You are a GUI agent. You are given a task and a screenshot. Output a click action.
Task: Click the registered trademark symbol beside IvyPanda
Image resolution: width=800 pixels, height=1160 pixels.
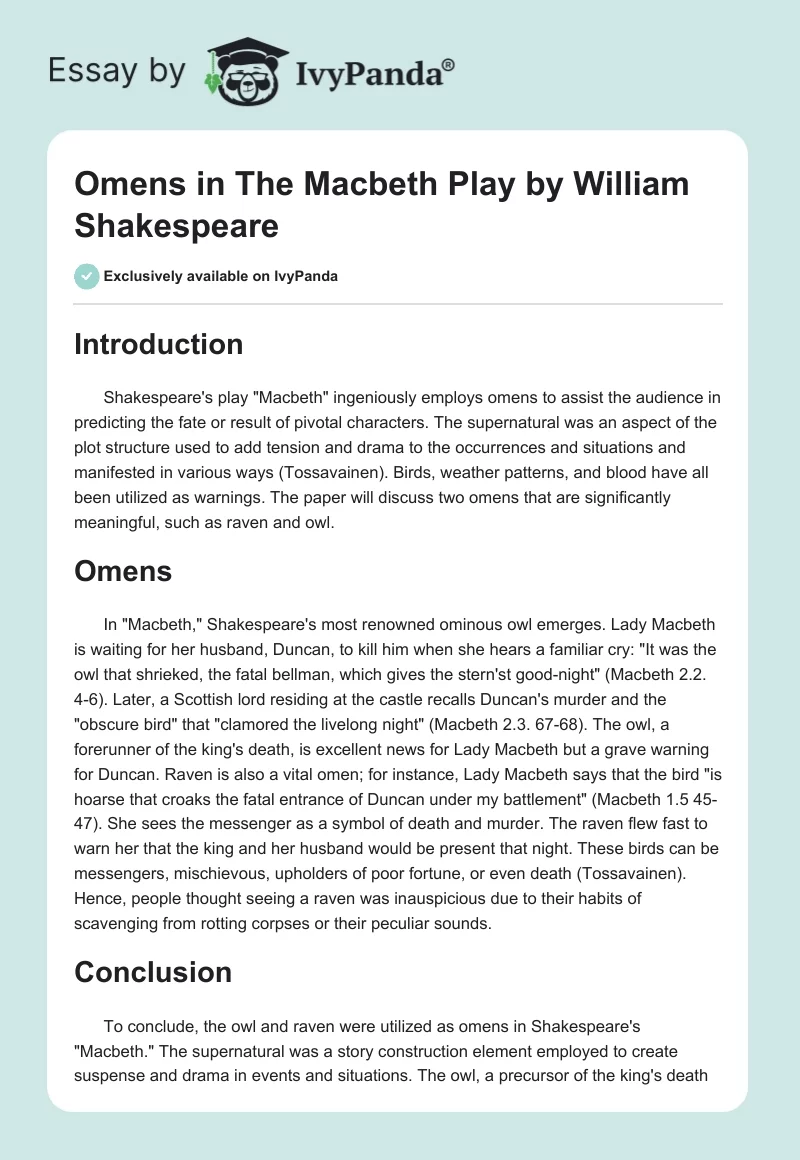tap(449, 66)
